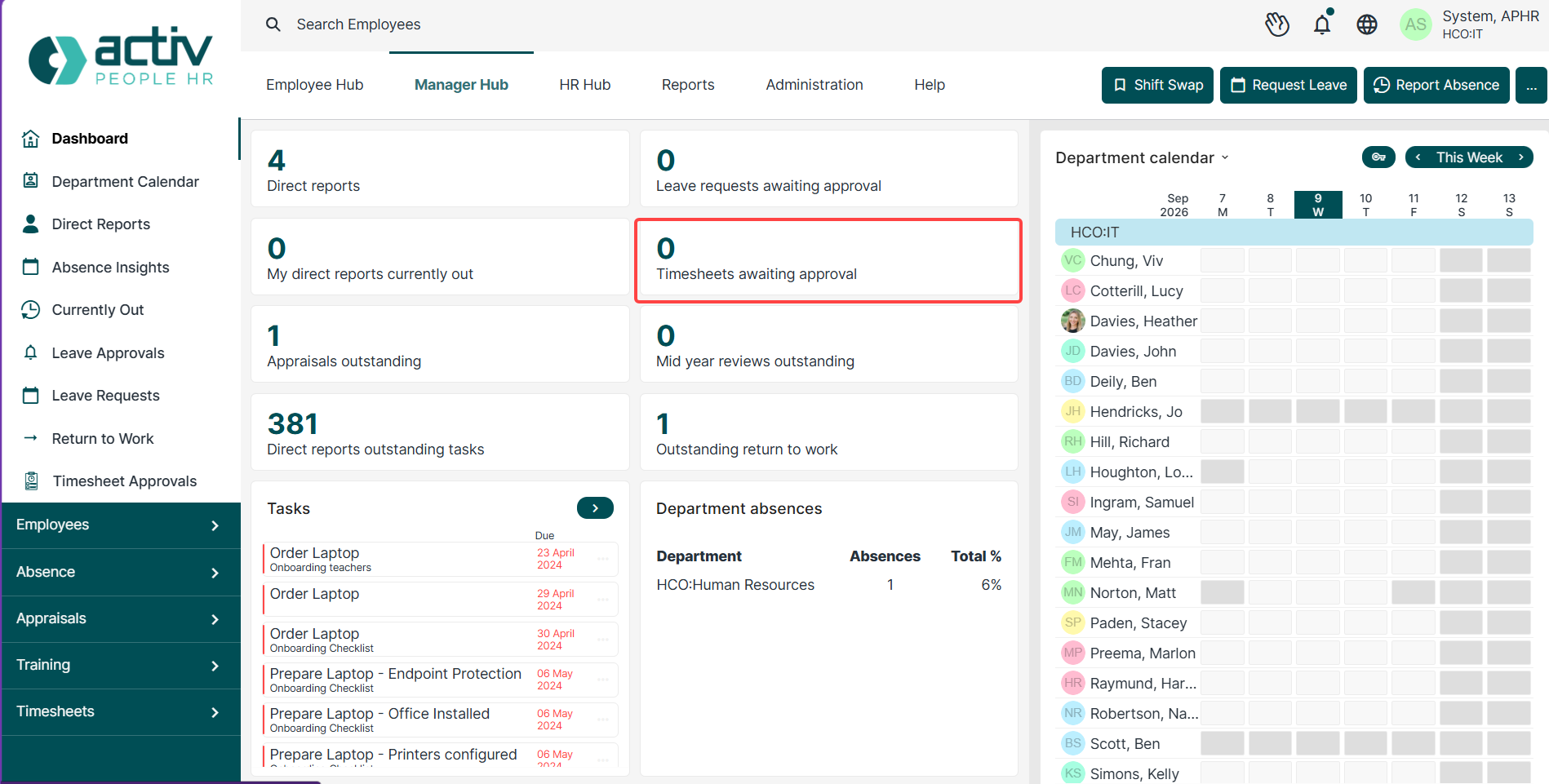
Task: Click the notifications bell icon
Action: [1322, 24]
